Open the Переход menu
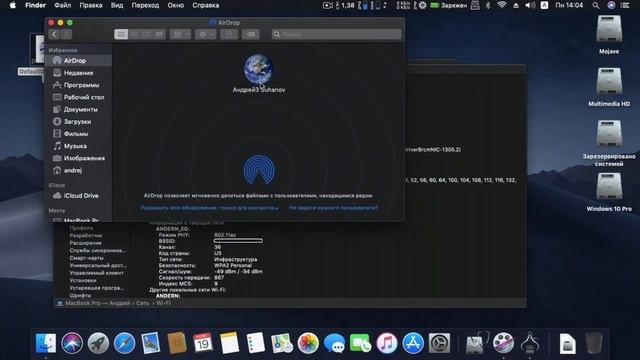Image resolution: width=640 pixels, height=360 pixels. coord(145,5)
